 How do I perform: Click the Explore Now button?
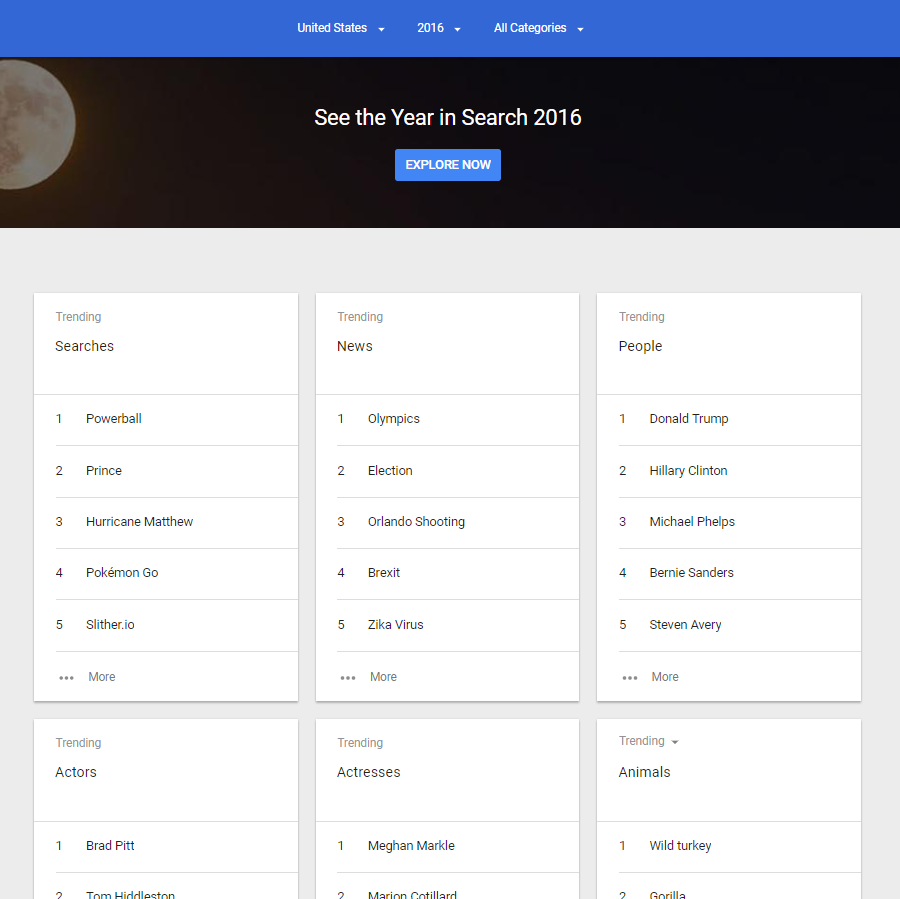448,165
